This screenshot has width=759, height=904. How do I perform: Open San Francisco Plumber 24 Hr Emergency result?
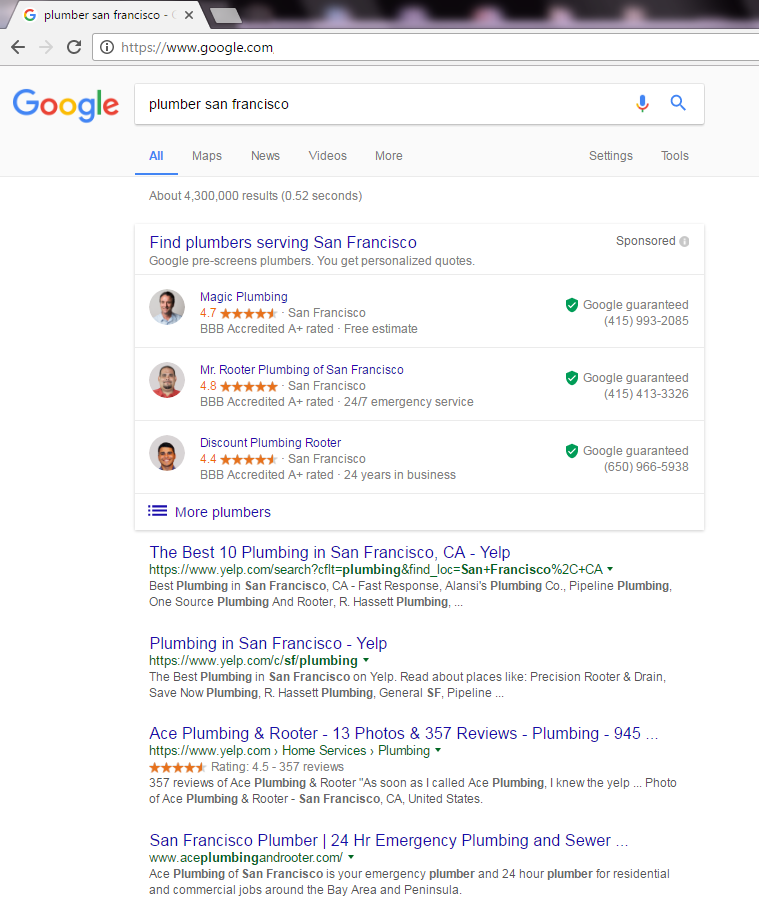(x=389, y=841)
